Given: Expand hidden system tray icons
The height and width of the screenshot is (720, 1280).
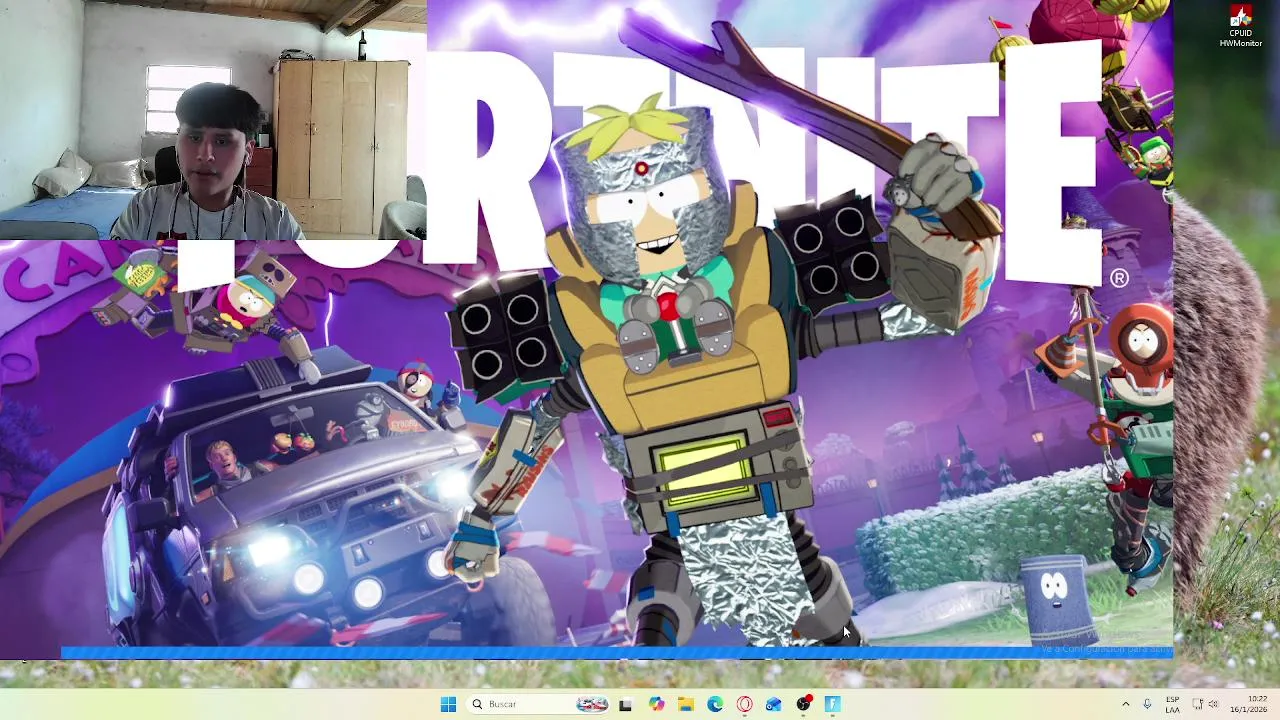Looking at the screenshot, I should pos(1125,704).
